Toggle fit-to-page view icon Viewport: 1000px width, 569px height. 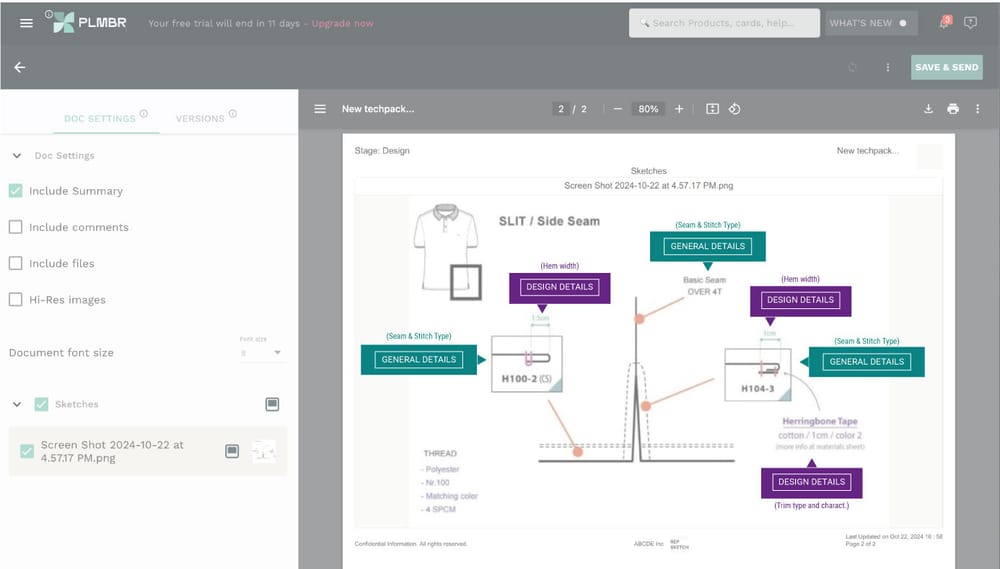[712, 109]
